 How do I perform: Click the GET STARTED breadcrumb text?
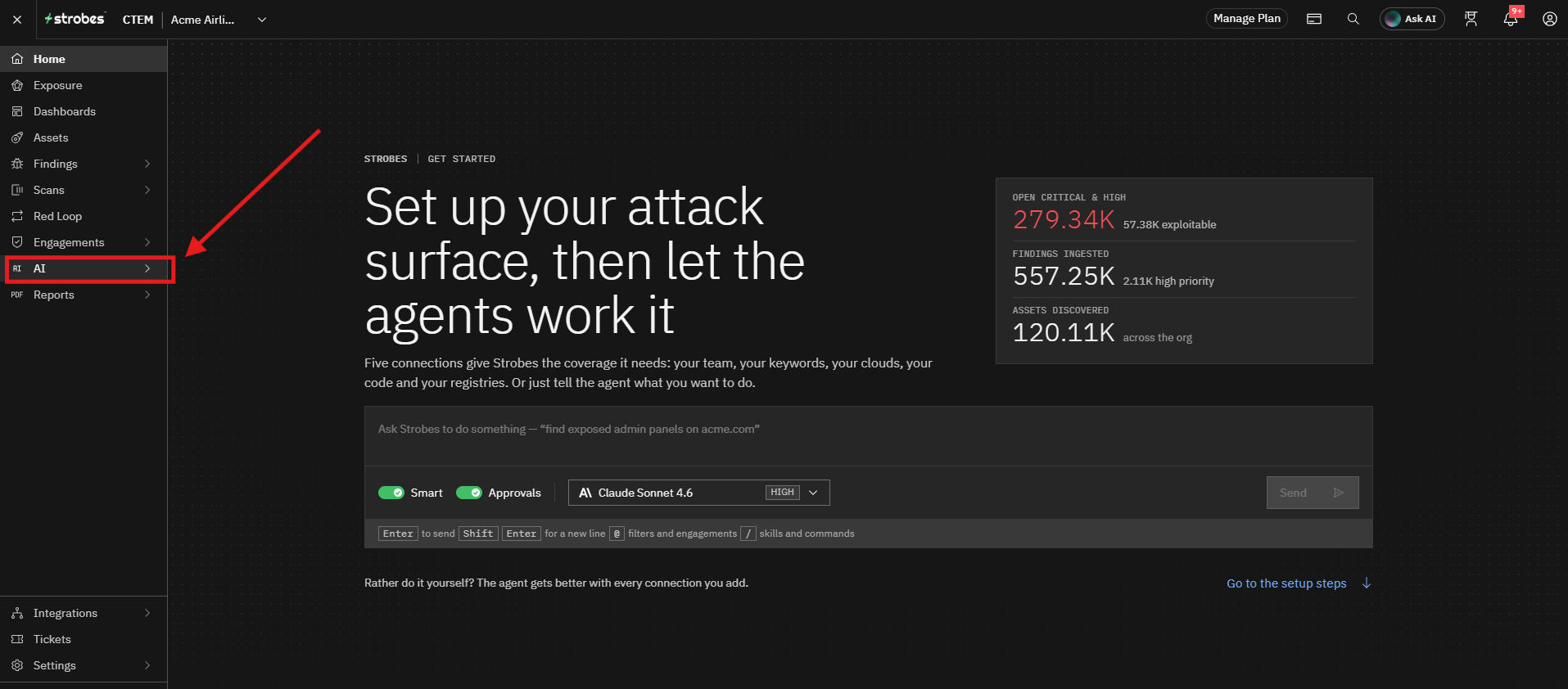[462, 159]
